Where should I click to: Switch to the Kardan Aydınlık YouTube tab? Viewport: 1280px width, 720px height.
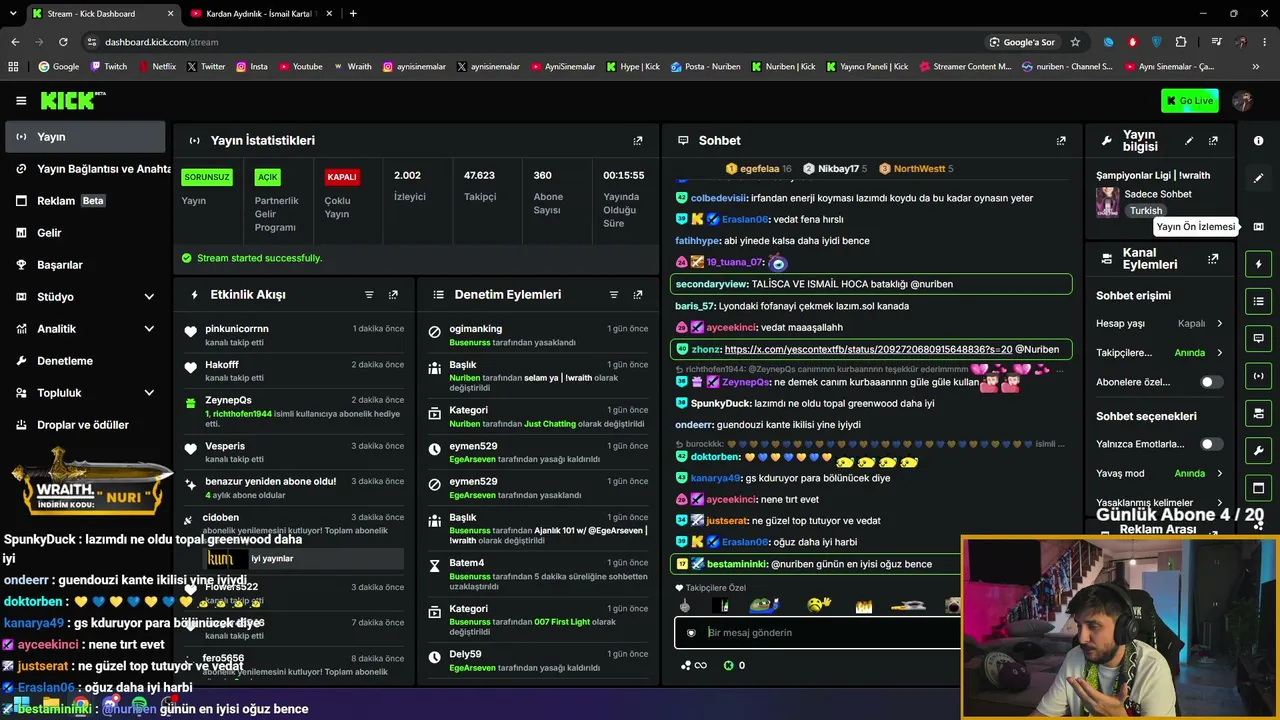click(x=260, y=14)
